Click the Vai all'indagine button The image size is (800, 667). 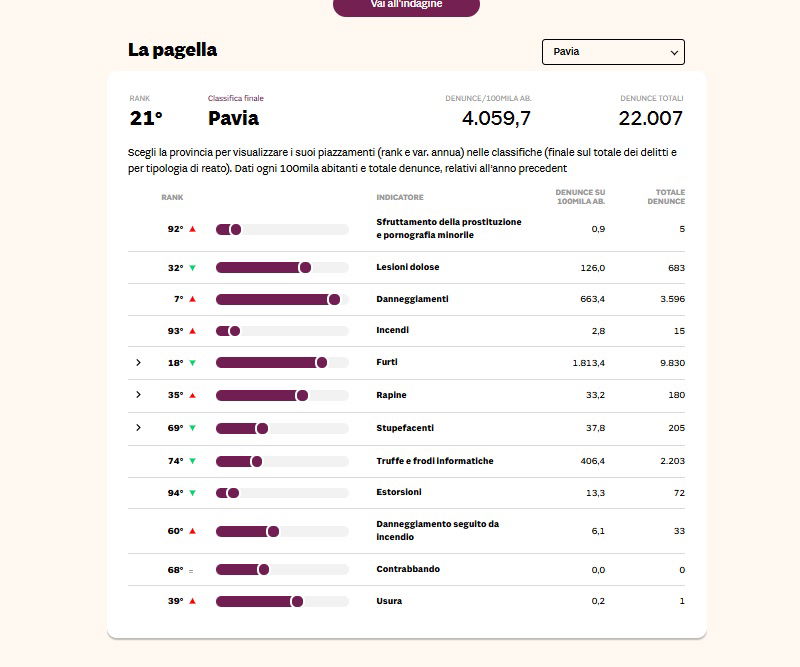[406, 5]
